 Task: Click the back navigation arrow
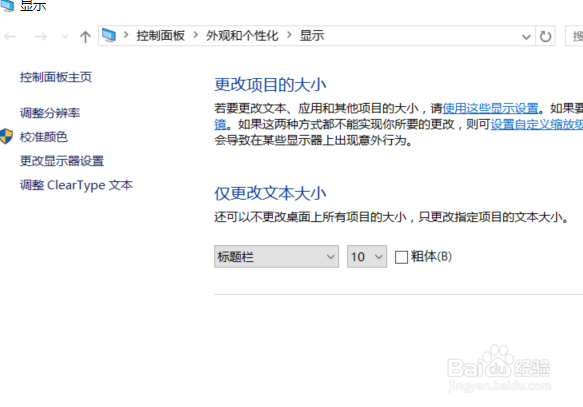[x=10, y=36]
